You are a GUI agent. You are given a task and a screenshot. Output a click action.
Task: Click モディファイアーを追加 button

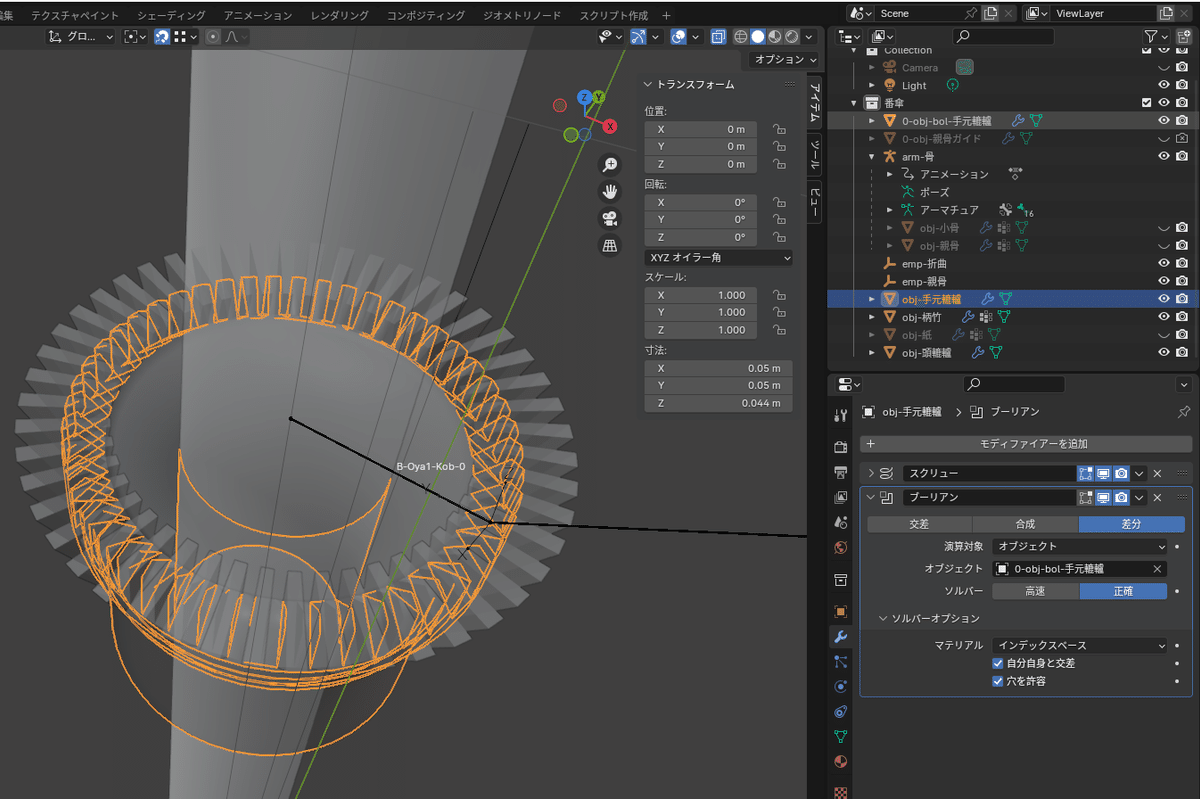1026,443
